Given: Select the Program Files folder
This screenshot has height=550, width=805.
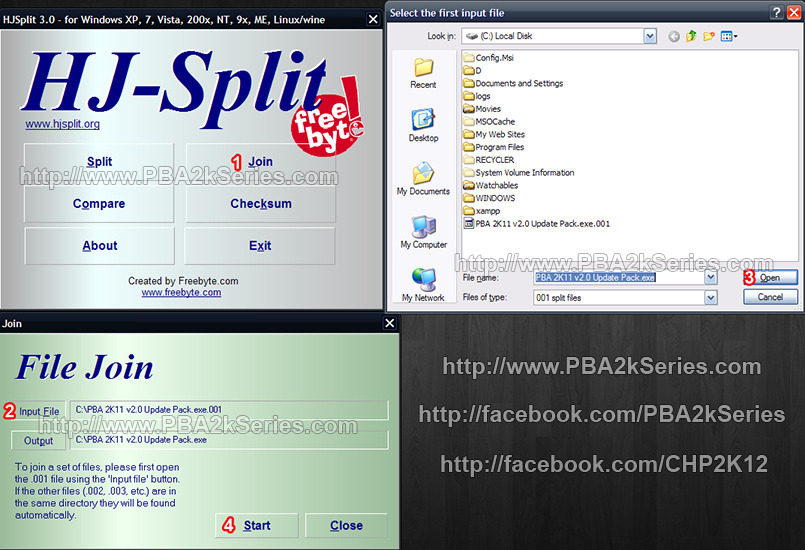Looking at the screenshot, I should 493,147.
